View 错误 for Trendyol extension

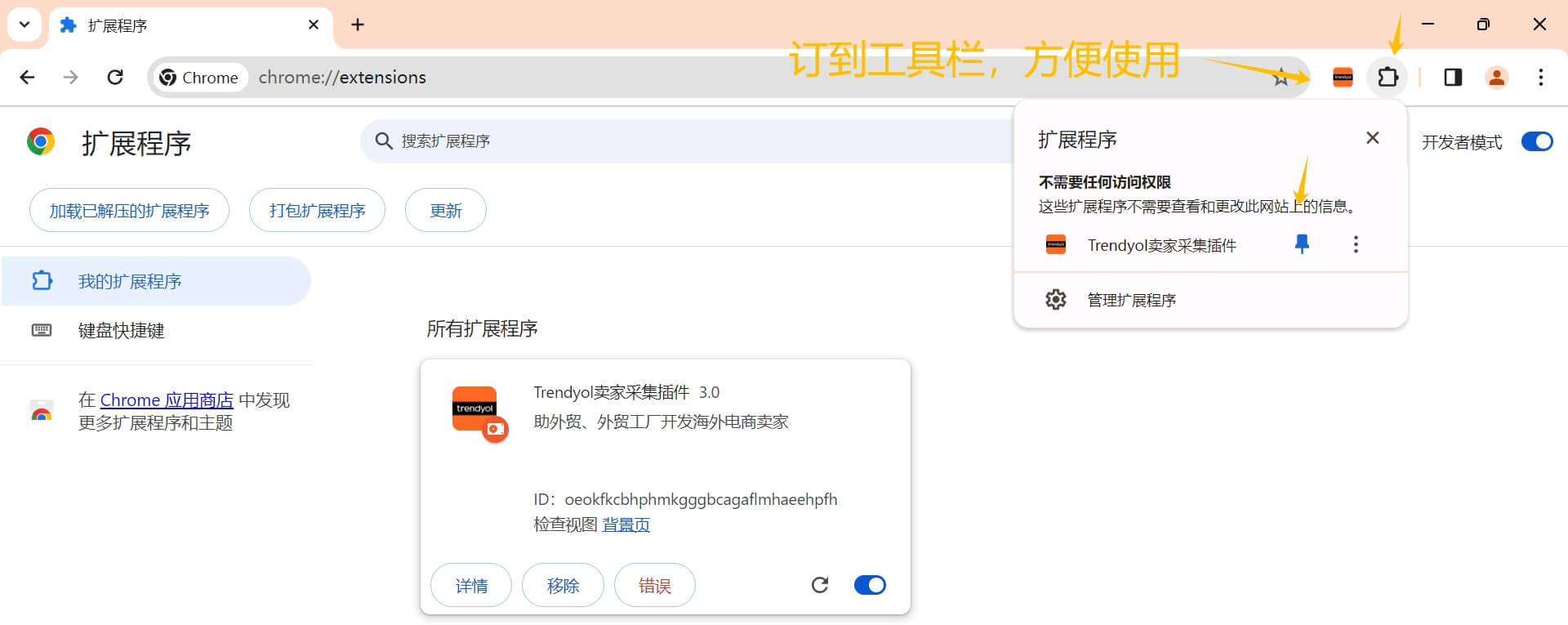tap(654, 585)
